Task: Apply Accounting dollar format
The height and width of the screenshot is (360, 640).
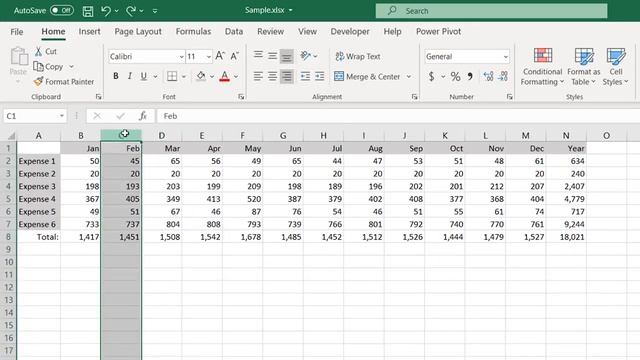Action: (x=431, y=76)
